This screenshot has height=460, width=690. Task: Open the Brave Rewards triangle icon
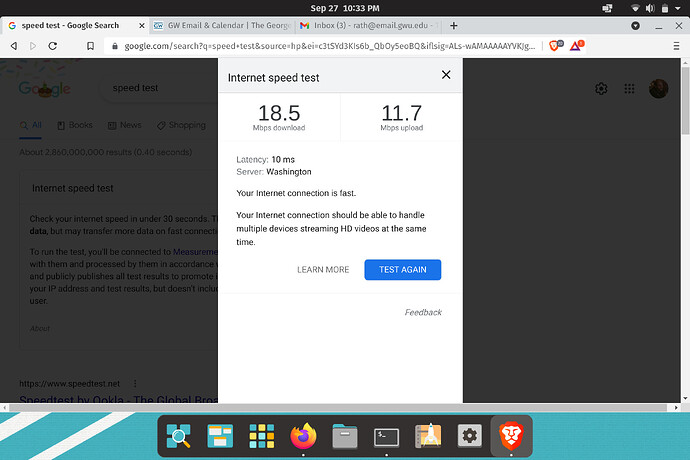tap(576, 45)
